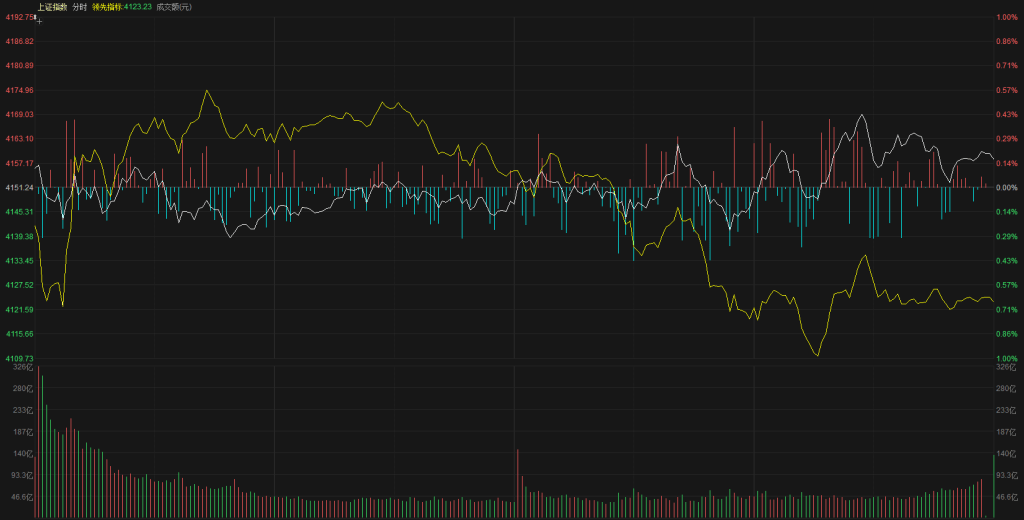Click the right 140亿 volume axis label
1024x520 pixels.
click(1006, 454)
